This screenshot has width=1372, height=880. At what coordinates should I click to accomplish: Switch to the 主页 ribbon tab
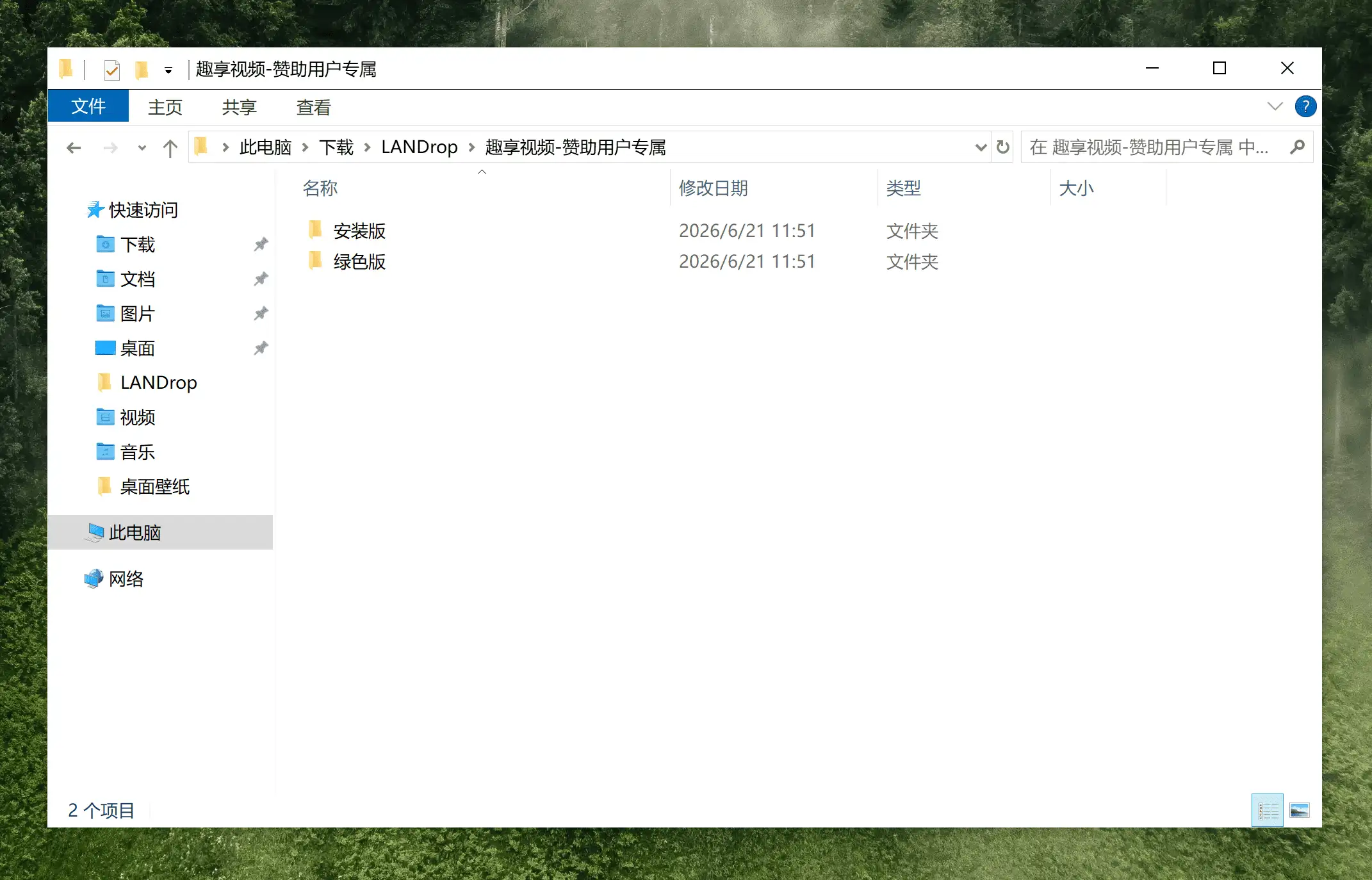click(x=165, y=107)
